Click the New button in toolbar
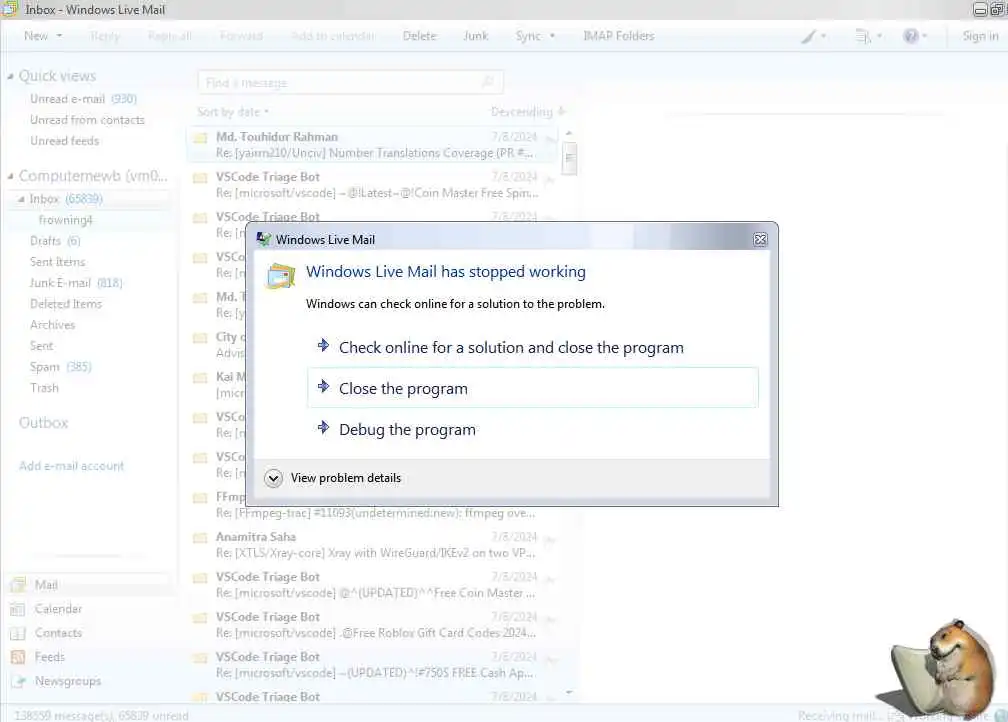1008x722 pixels. (36, 36)
